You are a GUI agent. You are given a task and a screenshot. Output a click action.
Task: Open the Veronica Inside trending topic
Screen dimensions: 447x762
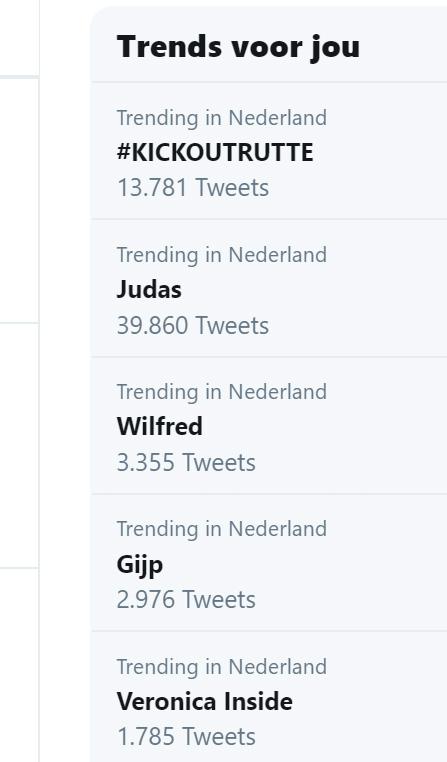pos(205,701)
